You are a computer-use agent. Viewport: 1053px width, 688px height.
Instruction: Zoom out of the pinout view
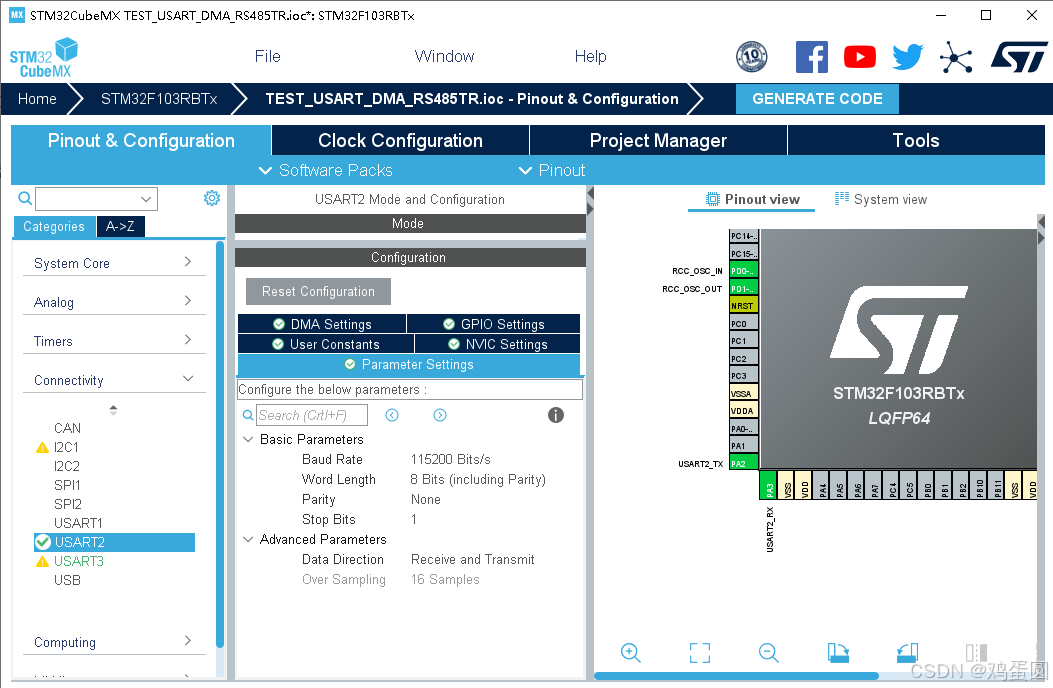tap(769, 652)
